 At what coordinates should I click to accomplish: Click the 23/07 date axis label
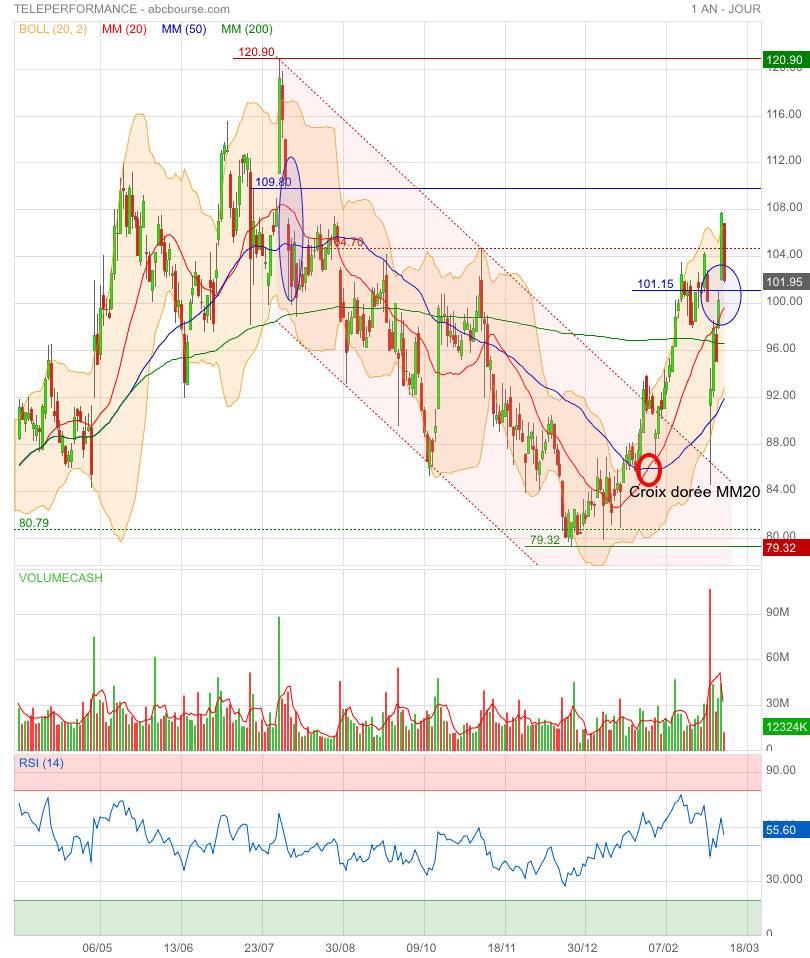point(259,948)
